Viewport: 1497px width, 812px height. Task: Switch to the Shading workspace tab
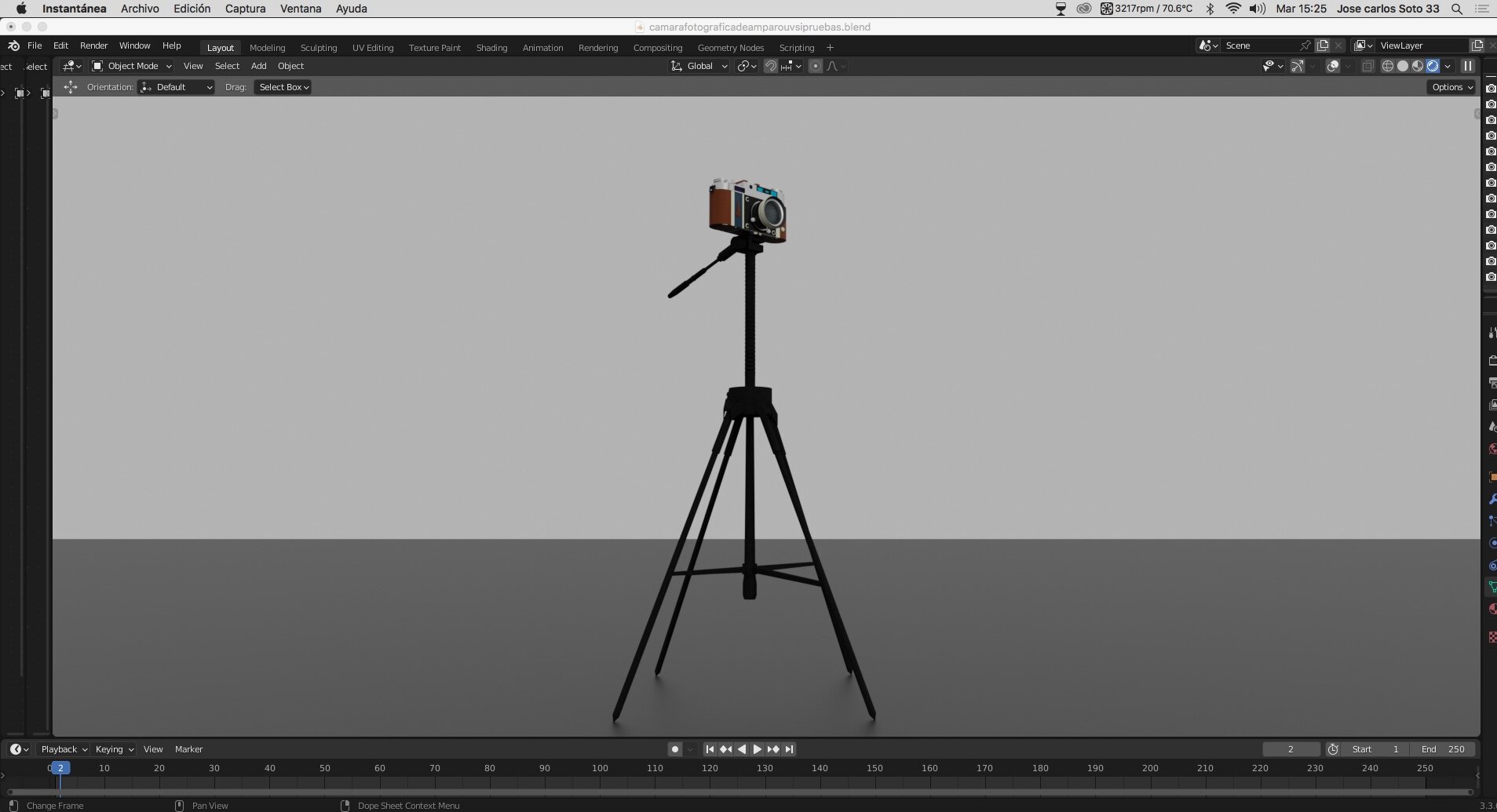[491, 48]
